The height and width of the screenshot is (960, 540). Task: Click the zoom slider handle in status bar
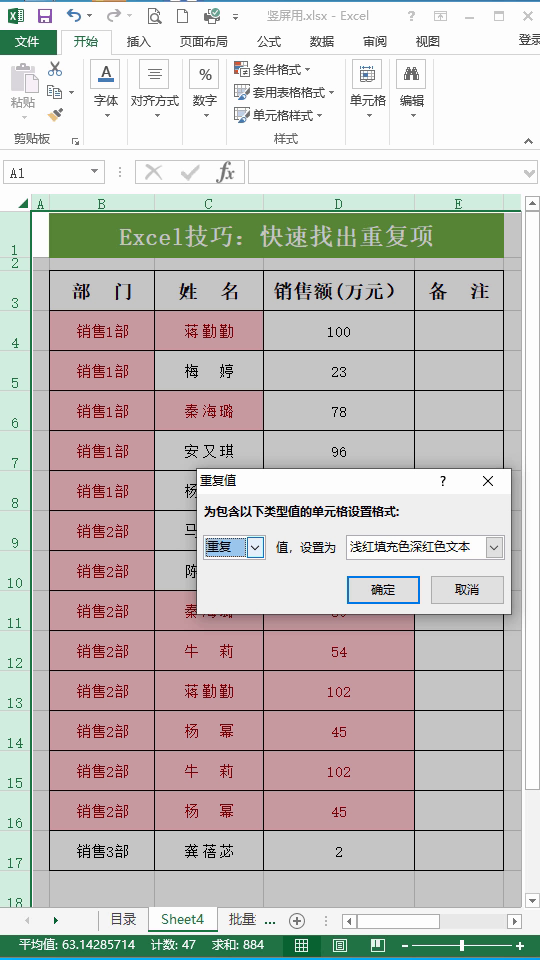pyautogui.click(x=462, y=945)
